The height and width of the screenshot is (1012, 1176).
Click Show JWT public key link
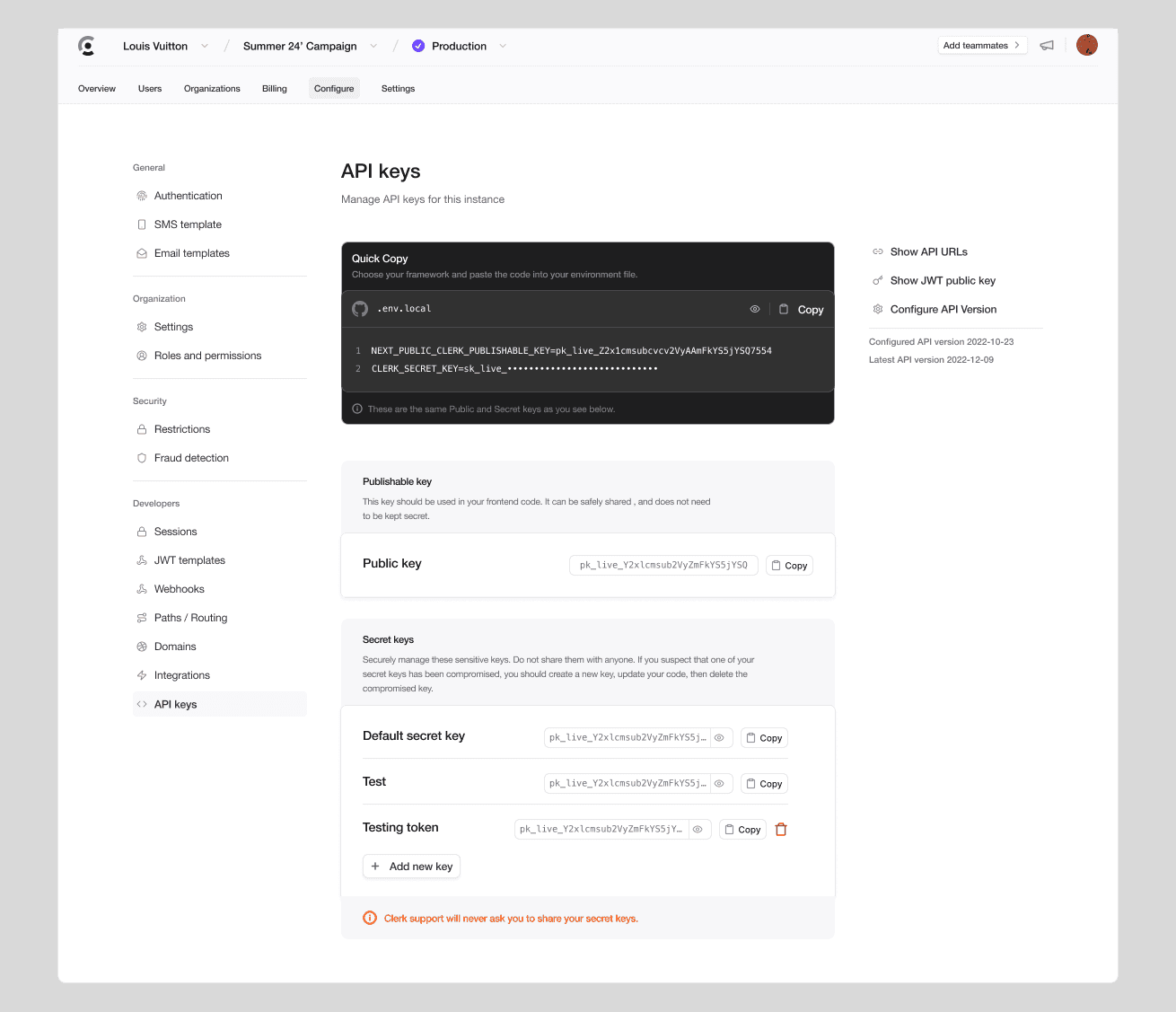pos(943,280)
